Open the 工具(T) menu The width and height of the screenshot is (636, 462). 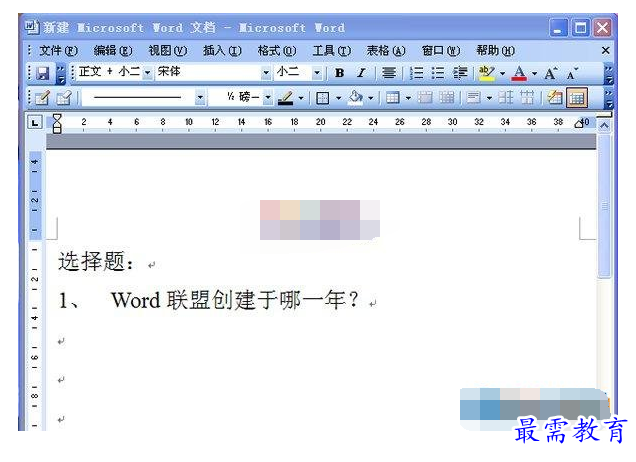332,51
